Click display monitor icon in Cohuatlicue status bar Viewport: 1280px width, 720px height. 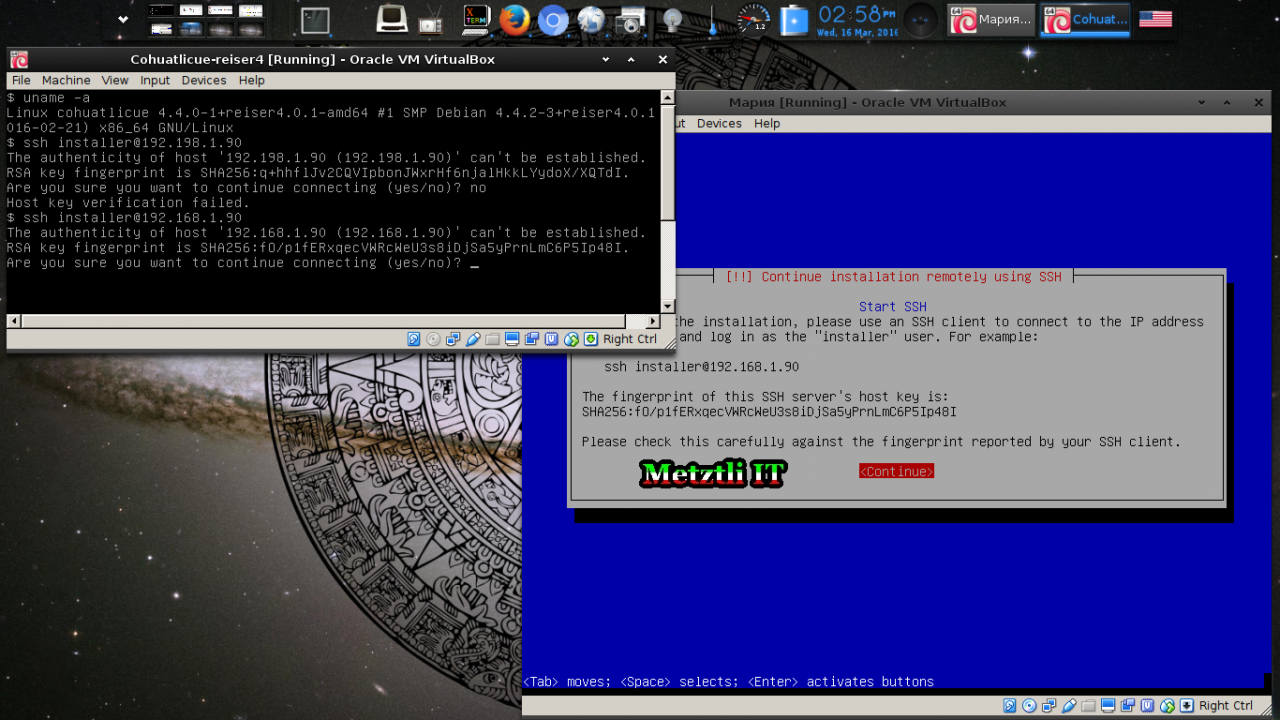pyautogui.click(x=512, y=339)
